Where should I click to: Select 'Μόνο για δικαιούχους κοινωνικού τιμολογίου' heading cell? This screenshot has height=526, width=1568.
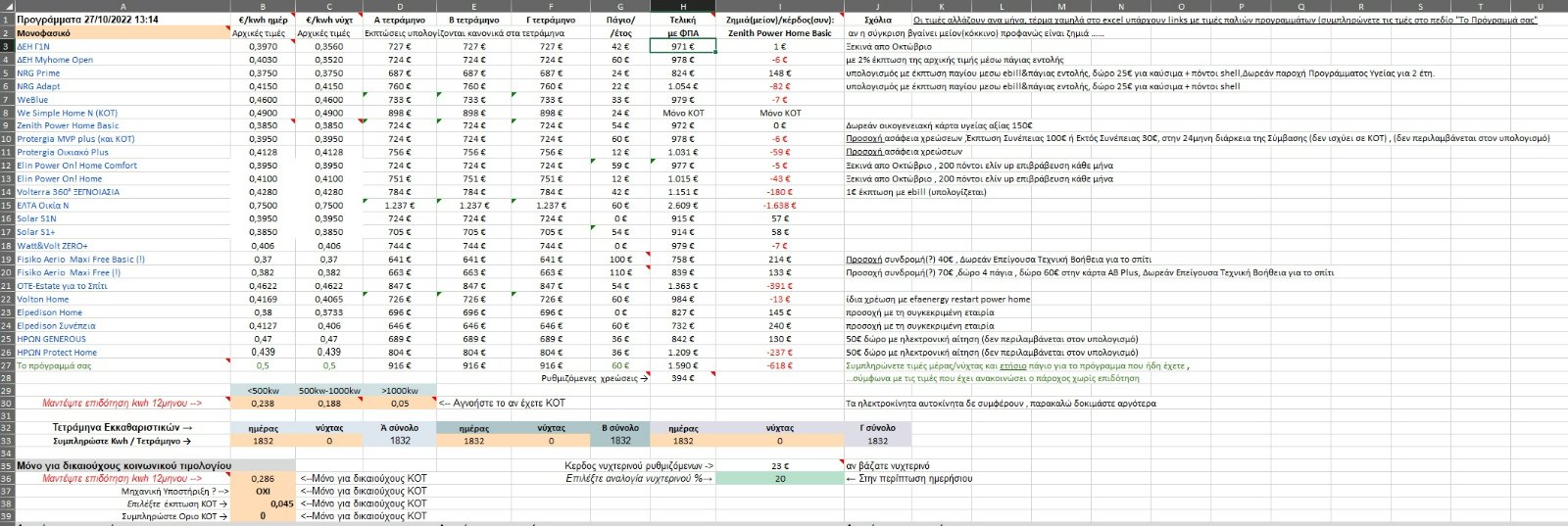pyautogui.click(x=123, y=466)
